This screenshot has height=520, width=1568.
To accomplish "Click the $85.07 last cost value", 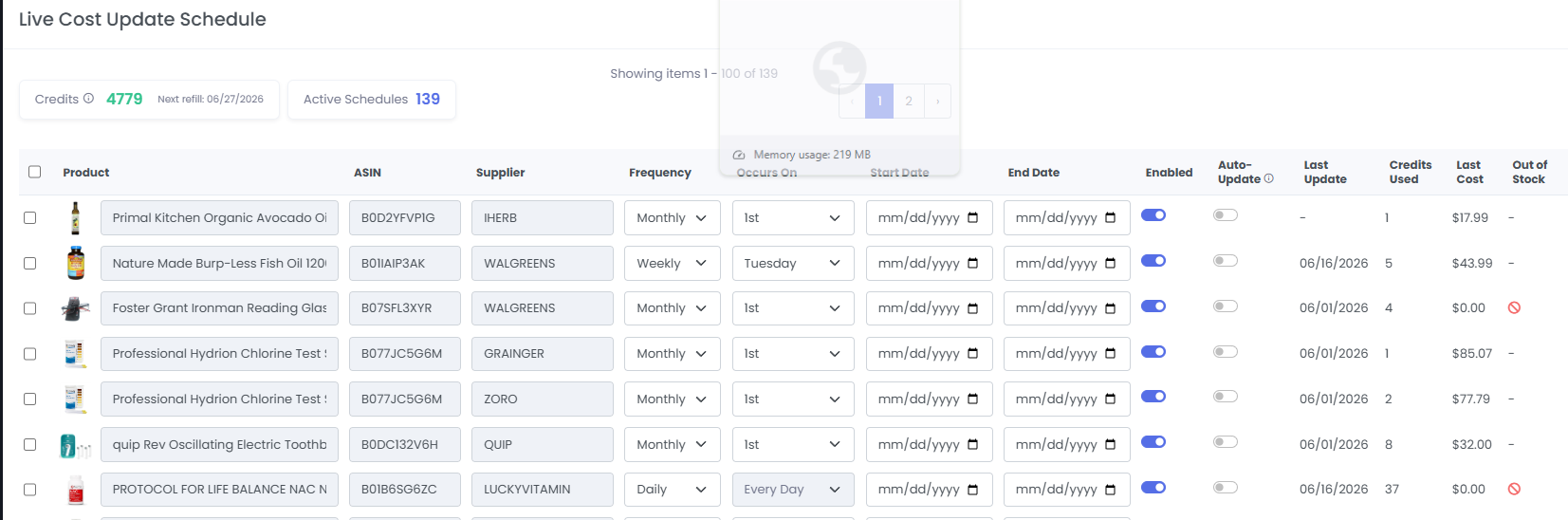I will [x=1471, y=353].
